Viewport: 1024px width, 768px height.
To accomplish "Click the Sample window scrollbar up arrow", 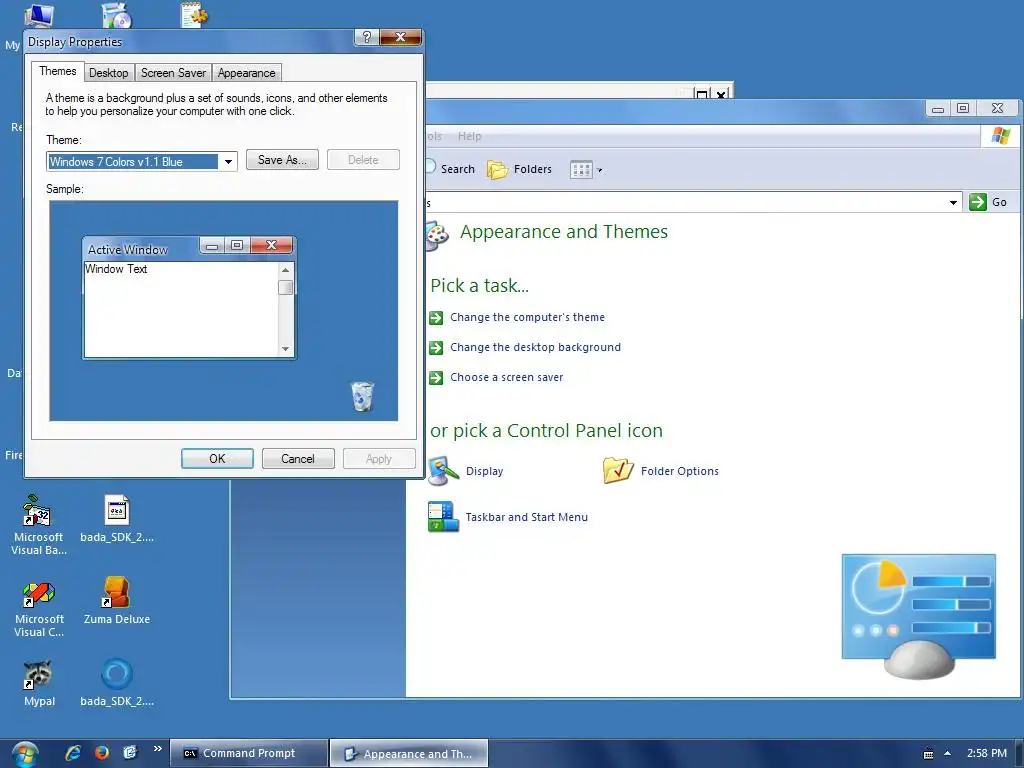I will click(285, 270).
